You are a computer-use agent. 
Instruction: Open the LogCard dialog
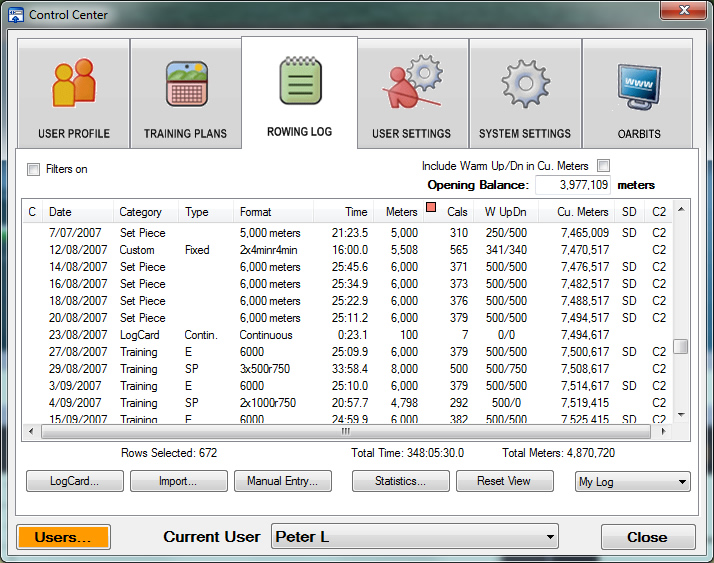pyautogui.click(x=74, y=481)
